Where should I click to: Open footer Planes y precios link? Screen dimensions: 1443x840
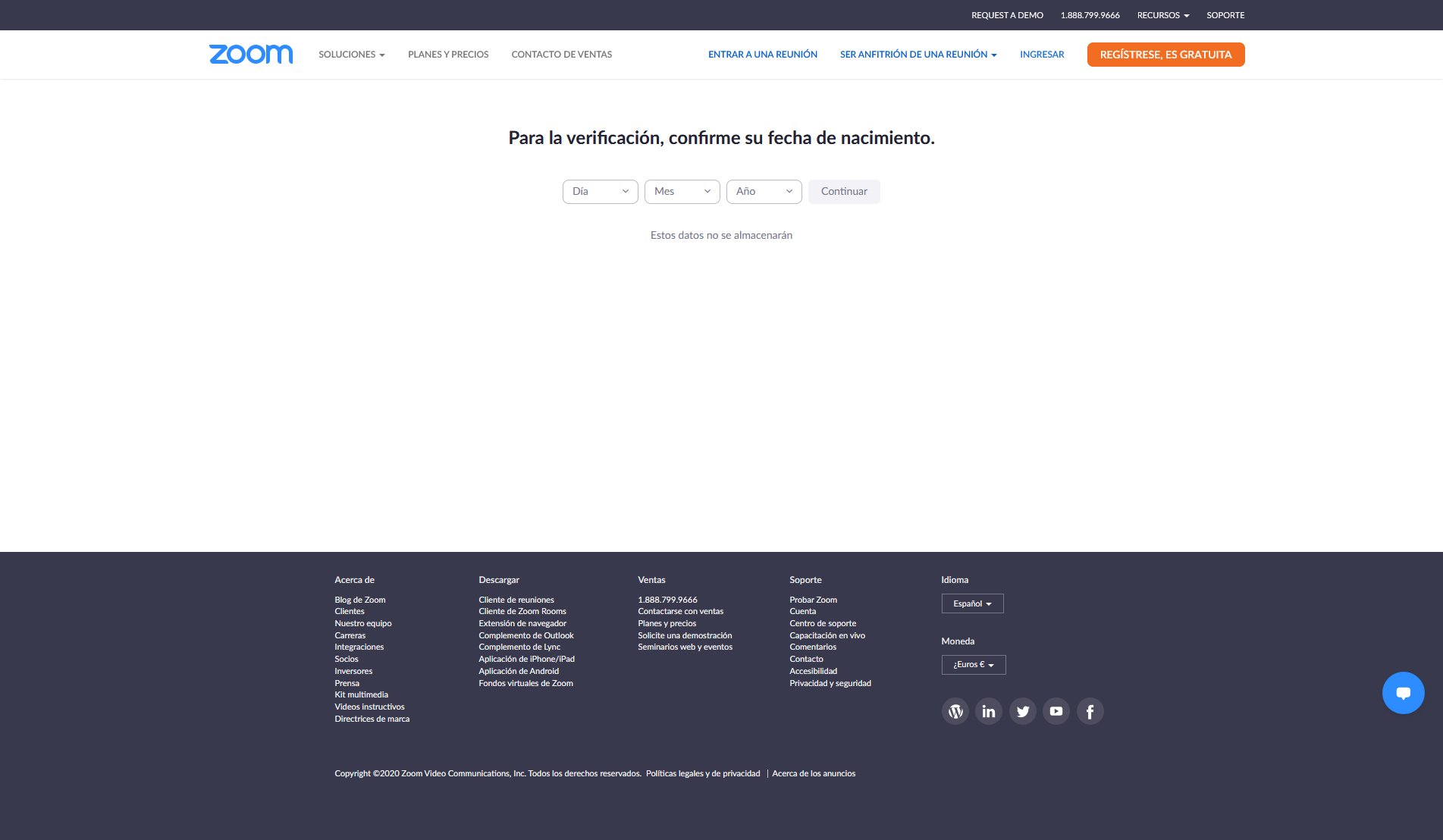tap(667, 623)
